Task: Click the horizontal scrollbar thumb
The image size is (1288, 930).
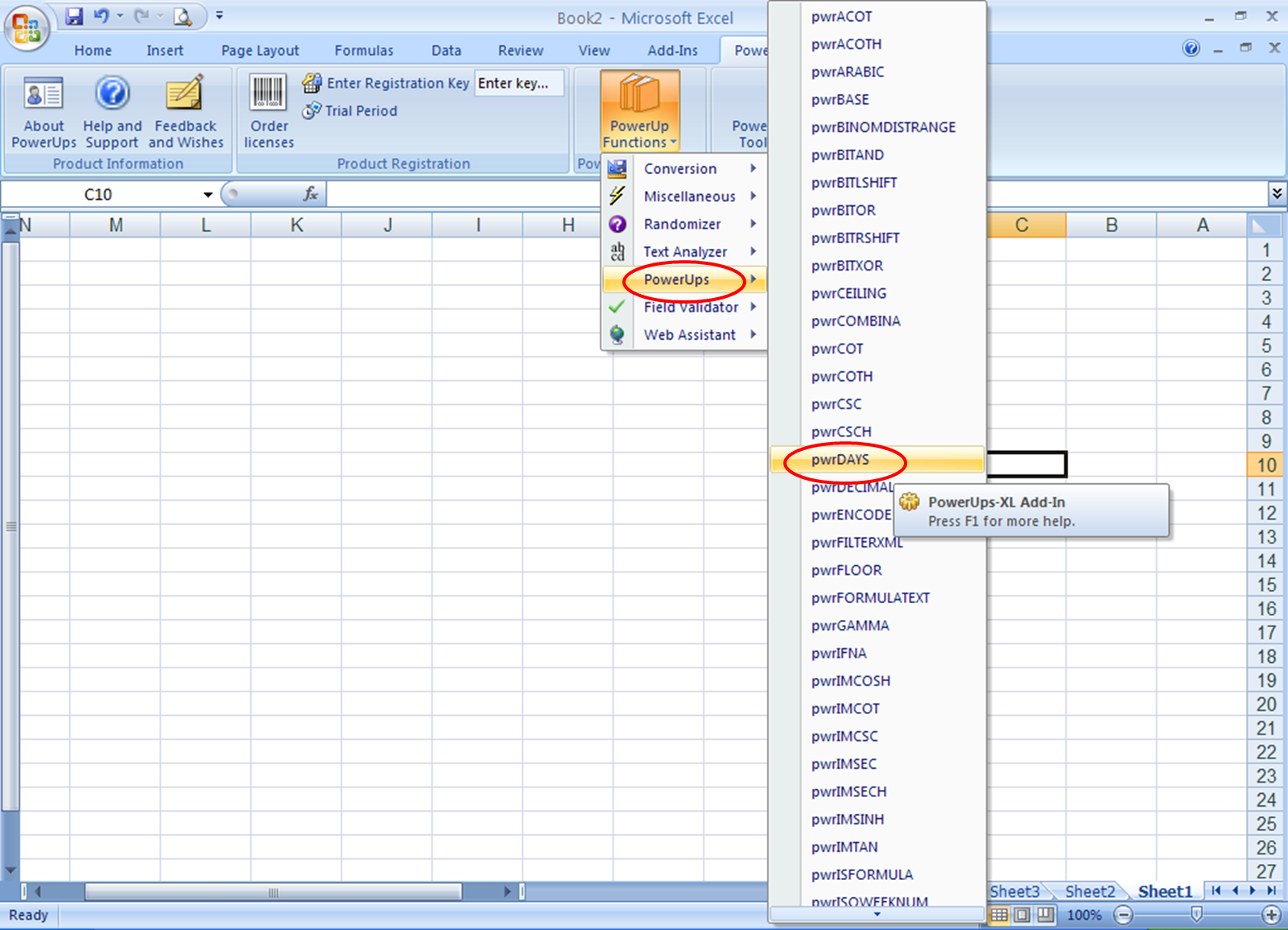Action: tap(273, 891)
